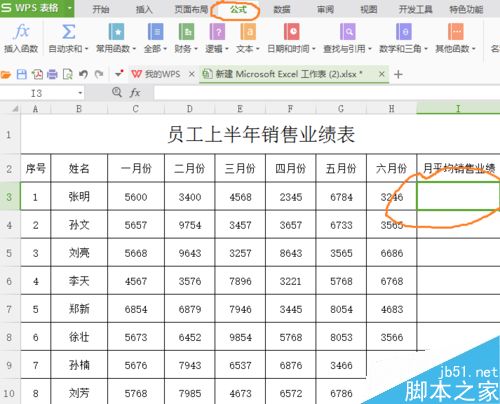
Task: Open the 全部 all functions icon
Action: pos(155,32)
